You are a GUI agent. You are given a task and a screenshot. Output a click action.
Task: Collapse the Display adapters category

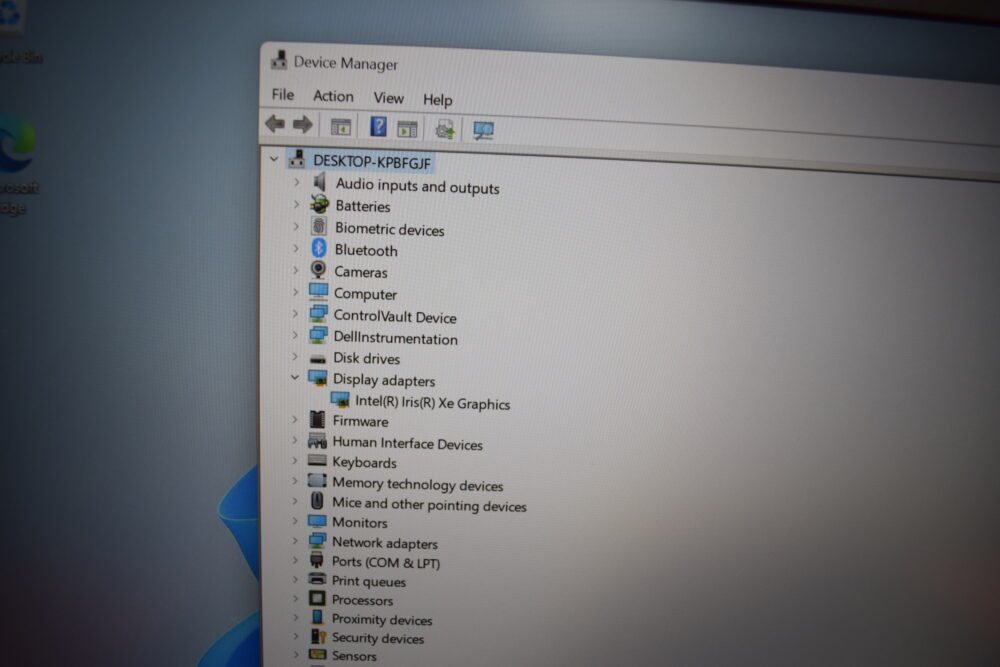295,377
